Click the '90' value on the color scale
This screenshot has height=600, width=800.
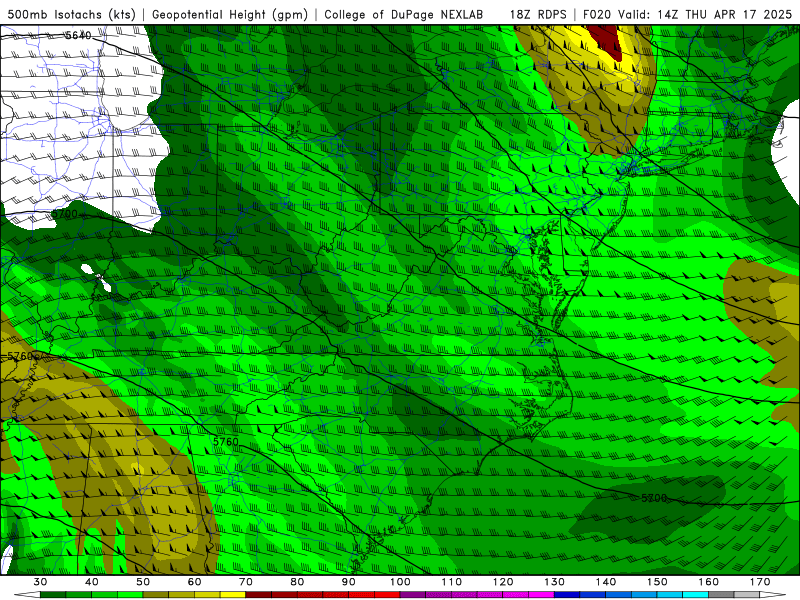(349, 582)
